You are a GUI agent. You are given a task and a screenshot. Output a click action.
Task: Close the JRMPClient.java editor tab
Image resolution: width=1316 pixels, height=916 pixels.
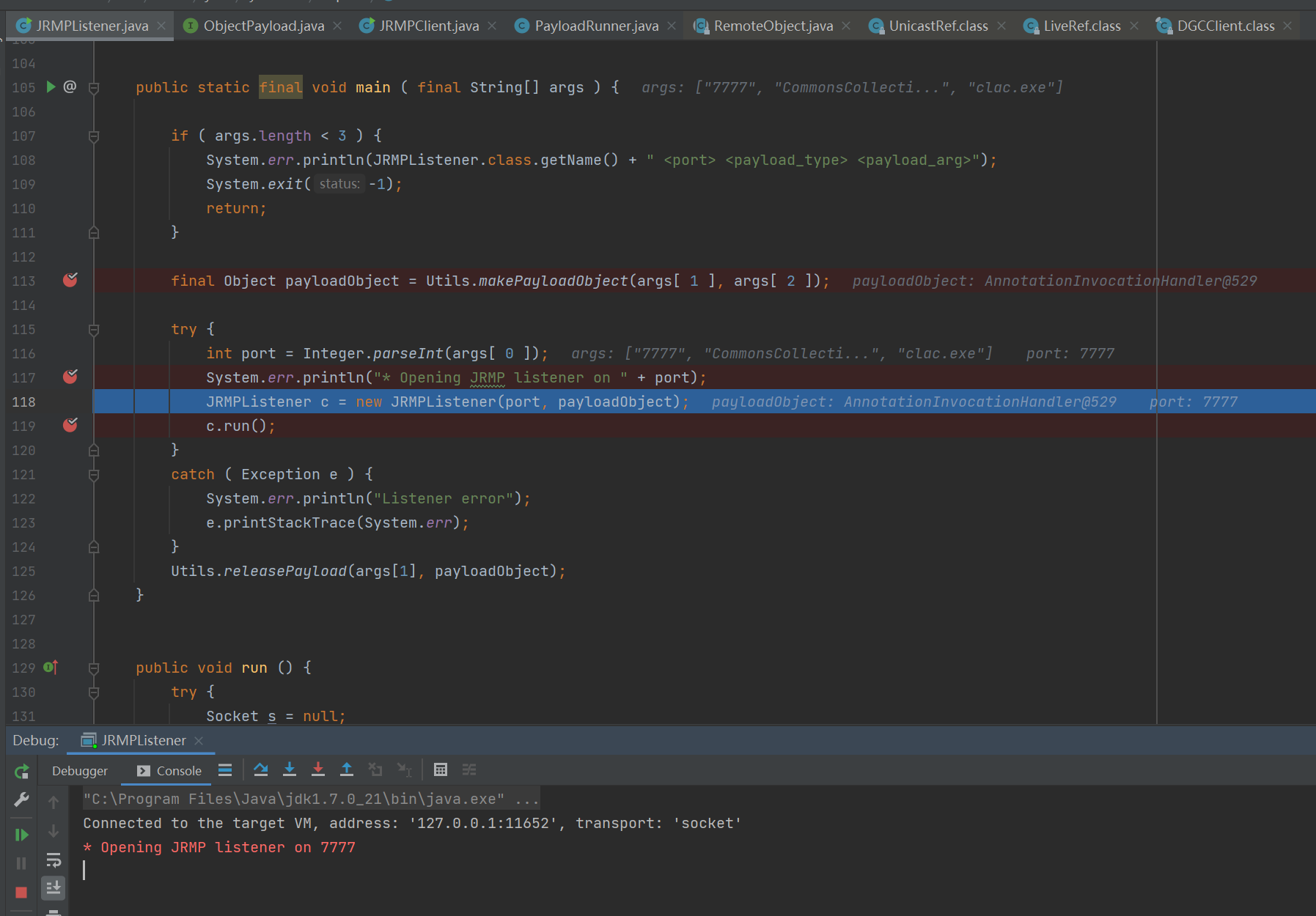tap(492, 26)
